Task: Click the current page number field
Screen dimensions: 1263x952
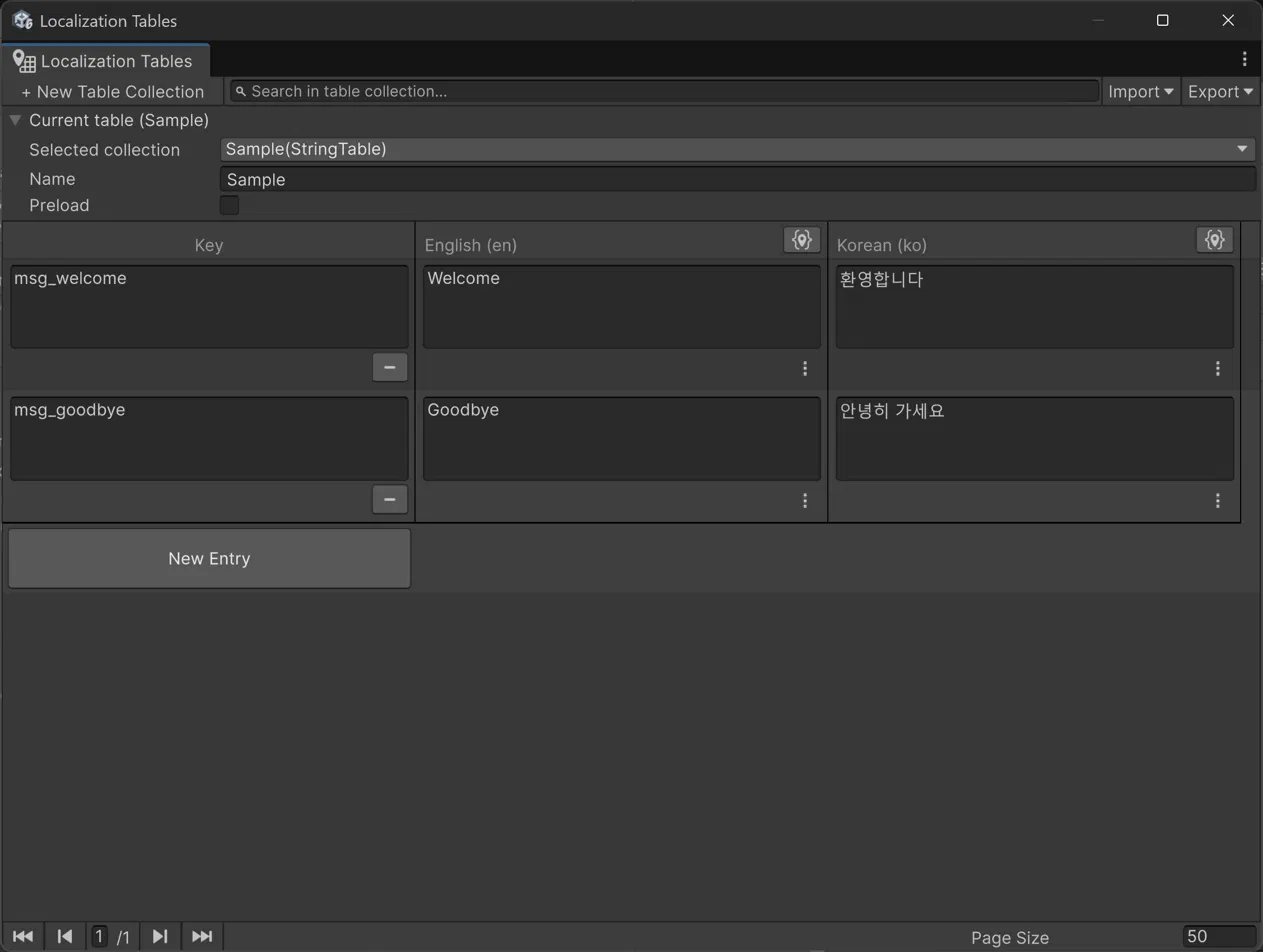Action: point(100,937)
